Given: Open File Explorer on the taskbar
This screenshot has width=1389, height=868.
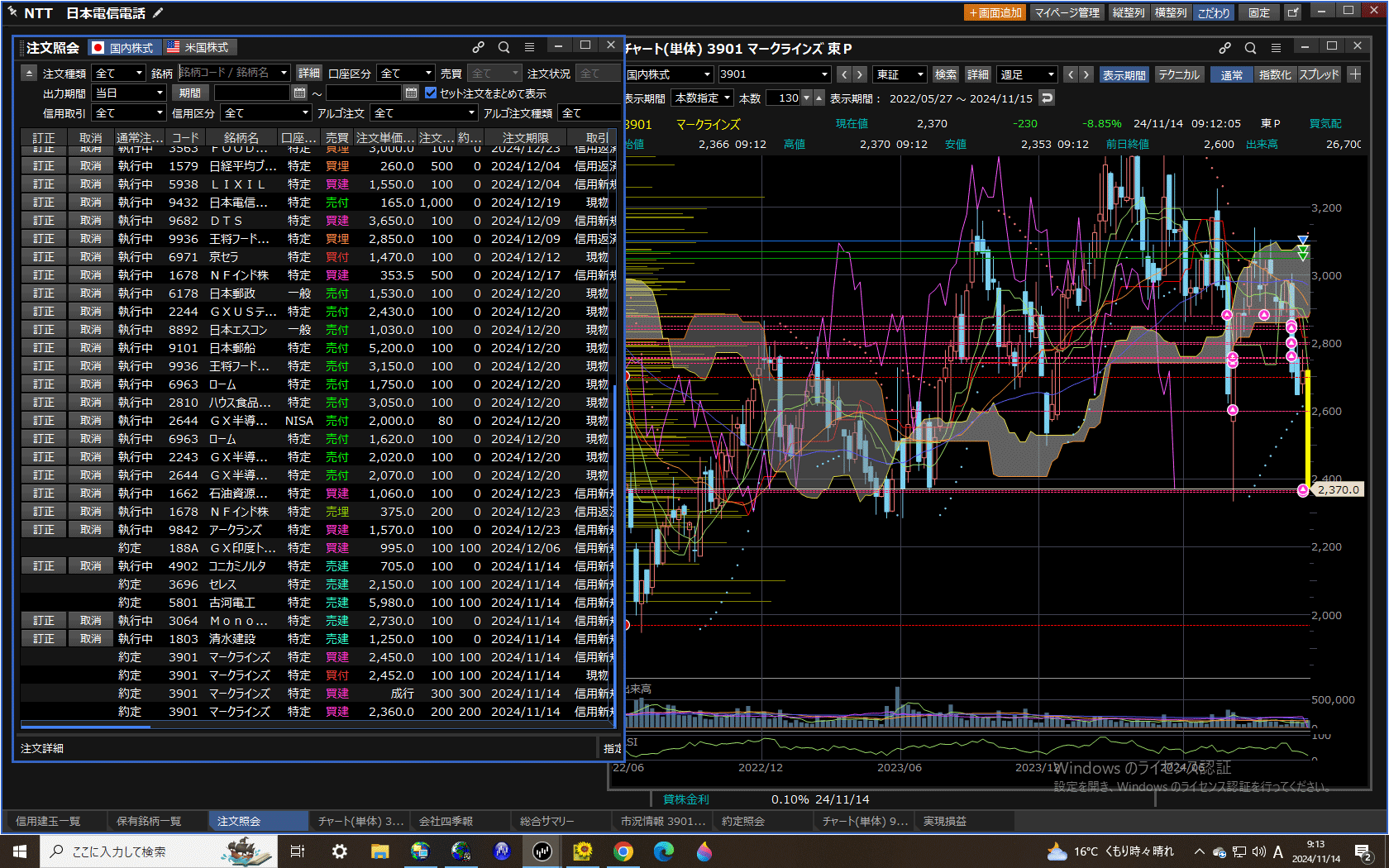Looking at the screenshot, I should point(379,851).
